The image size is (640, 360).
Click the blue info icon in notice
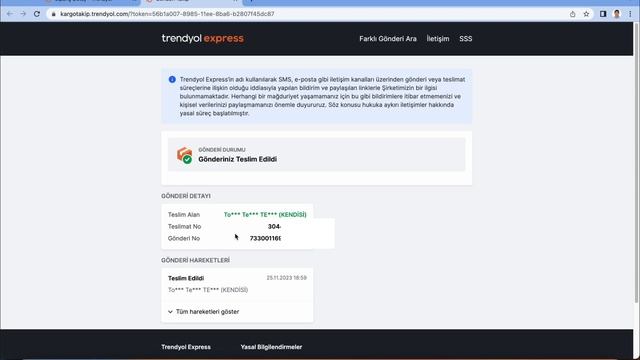point(172,80)
